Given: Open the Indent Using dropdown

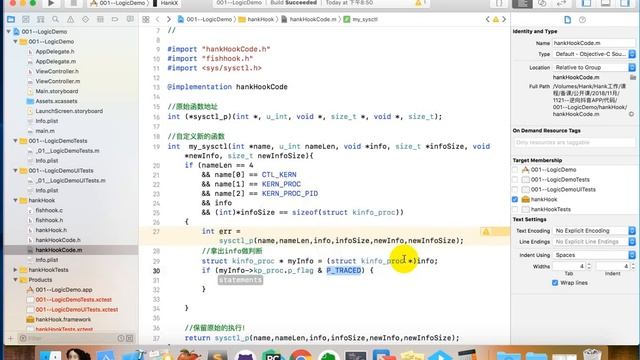Looking at the screenshot, I should pyautogui.click(x=594, y=255).
